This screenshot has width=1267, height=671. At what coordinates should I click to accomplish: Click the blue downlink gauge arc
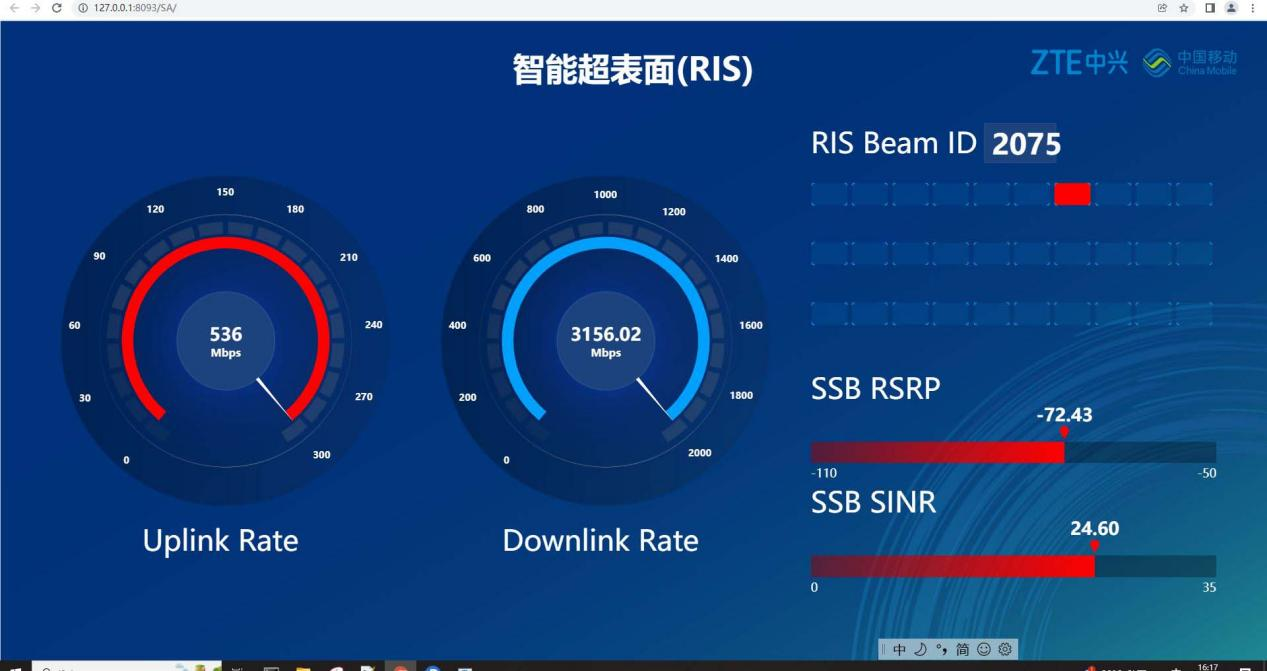click(x=606, y=244)
